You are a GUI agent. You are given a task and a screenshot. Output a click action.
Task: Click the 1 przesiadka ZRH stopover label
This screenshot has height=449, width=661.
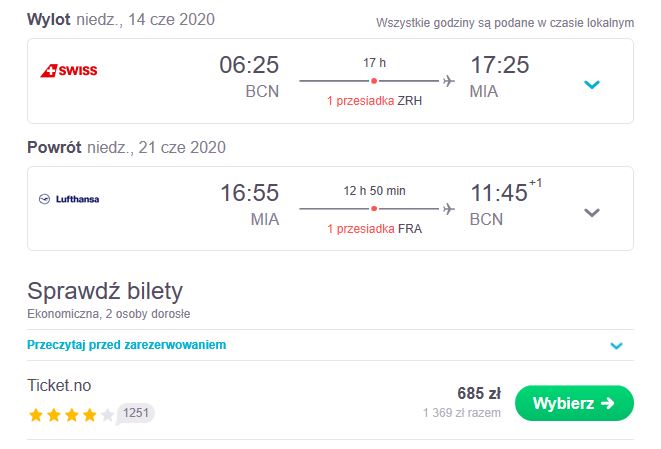[374, 101]
